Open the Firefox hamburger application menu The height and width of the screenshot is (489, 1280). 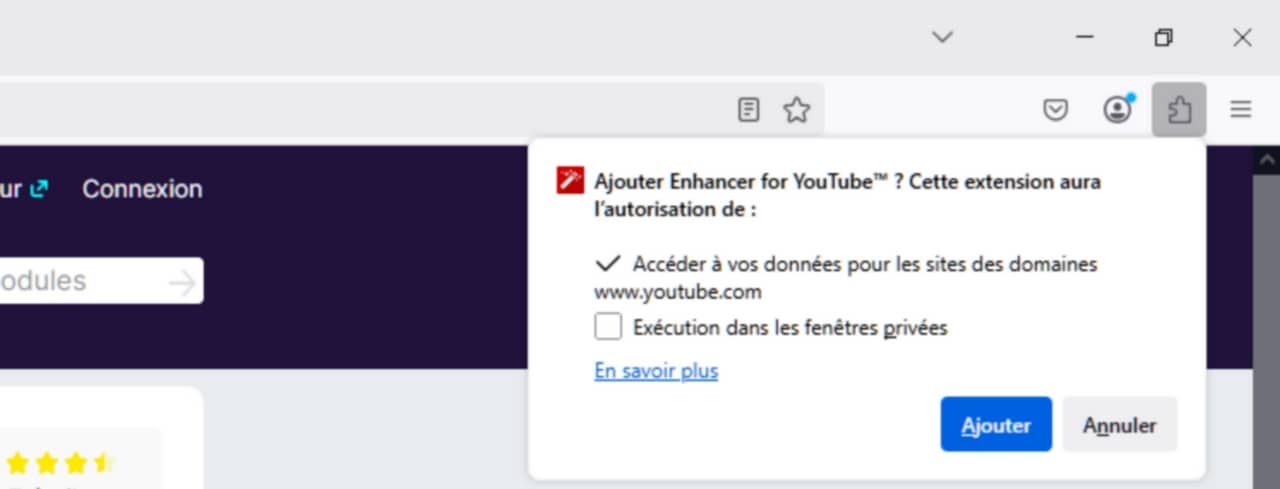click(x=1240, y=110)
